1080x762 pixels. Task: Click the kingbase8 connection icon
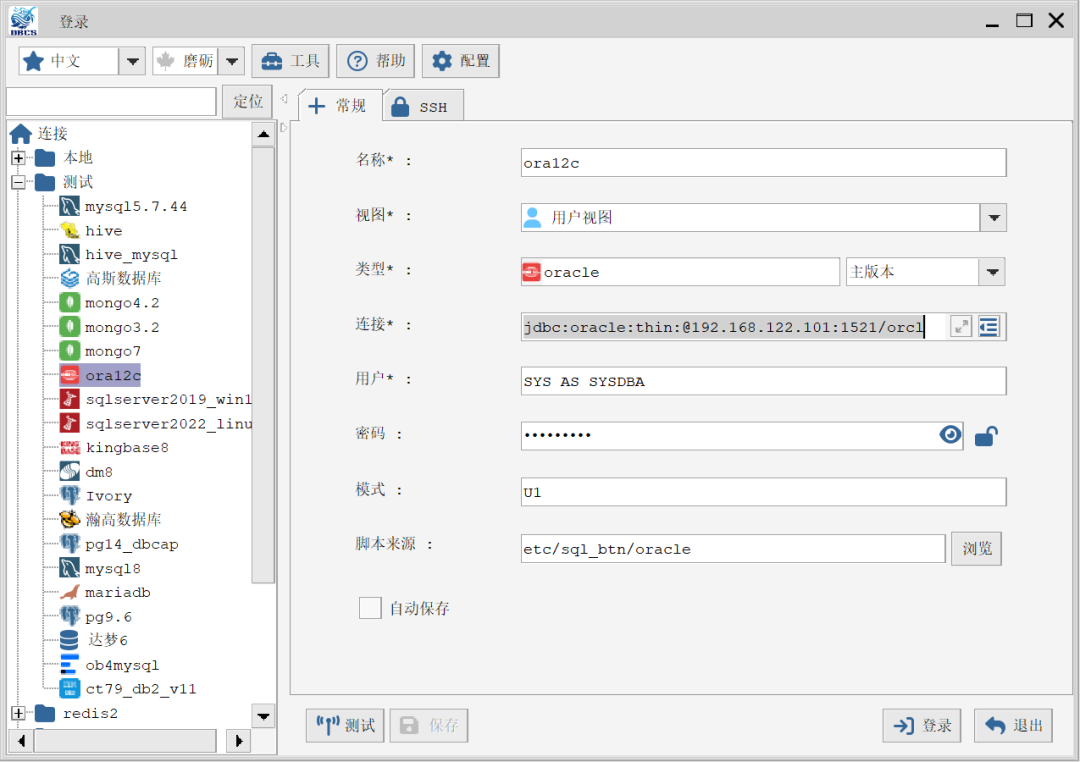(70, 447)
